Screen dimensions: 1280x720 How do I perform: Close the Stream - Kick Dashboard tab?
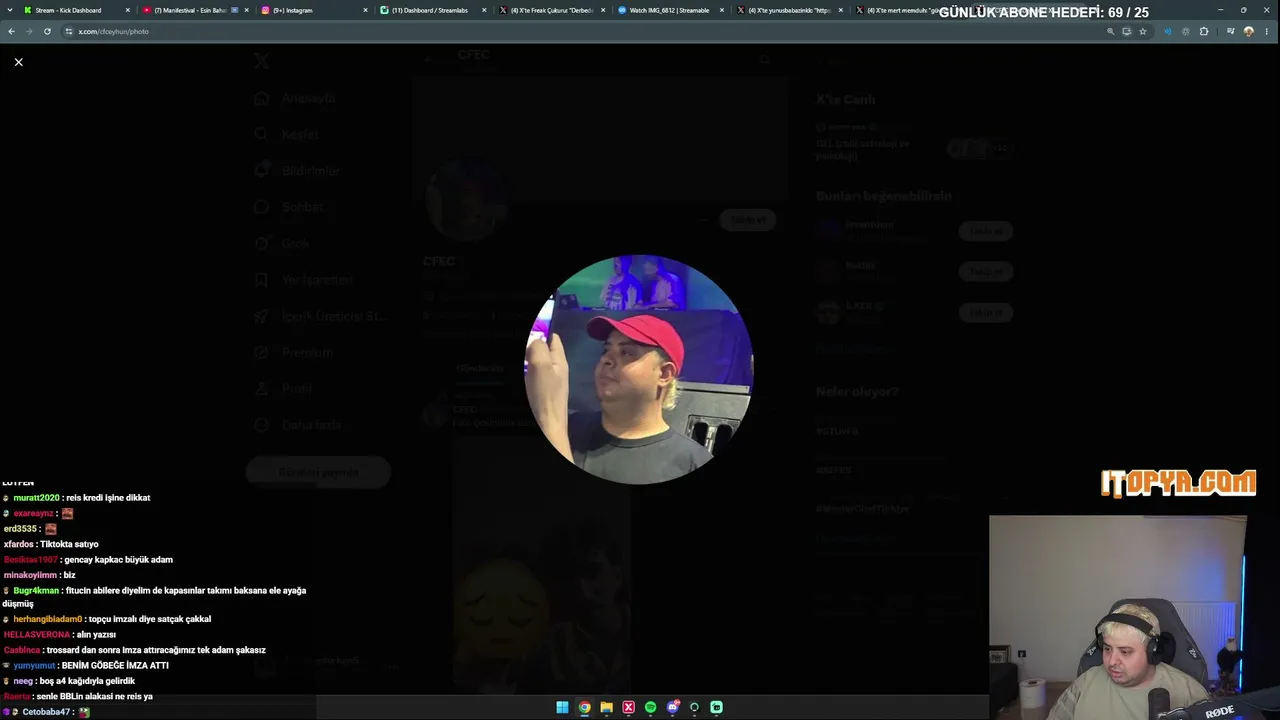click(127, 10)
